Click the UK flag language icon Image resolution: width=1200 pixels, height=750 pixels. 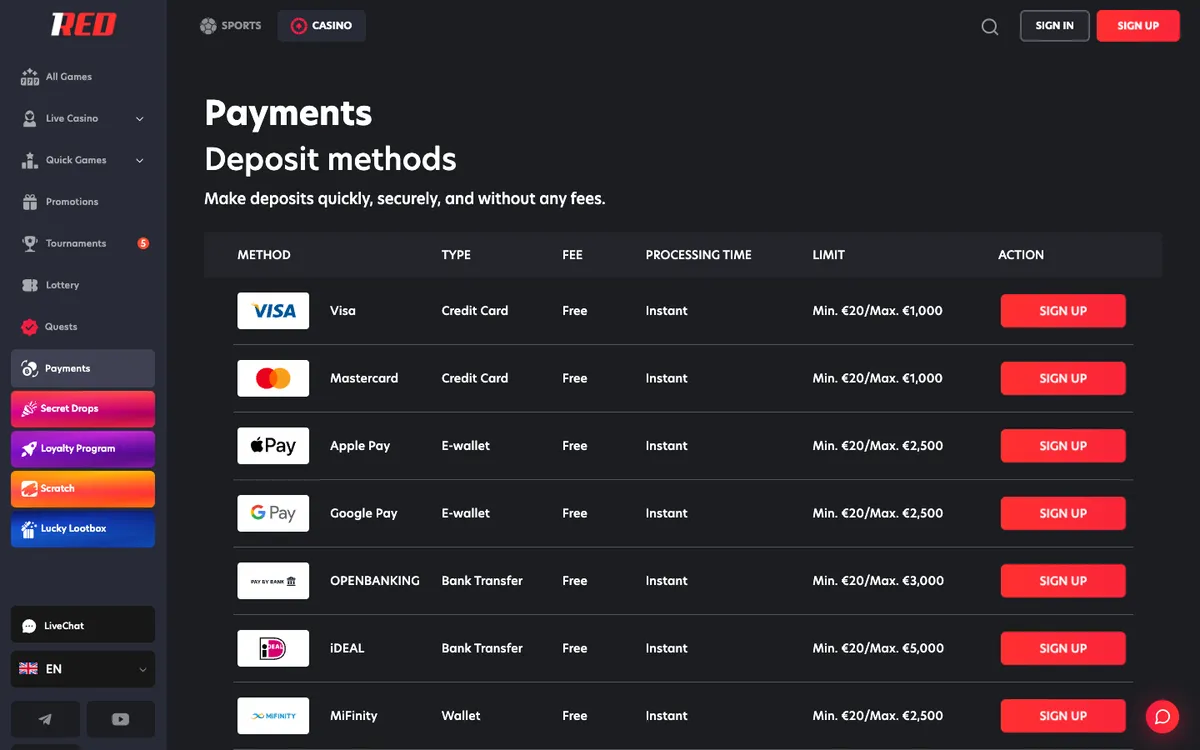[28, 669]
